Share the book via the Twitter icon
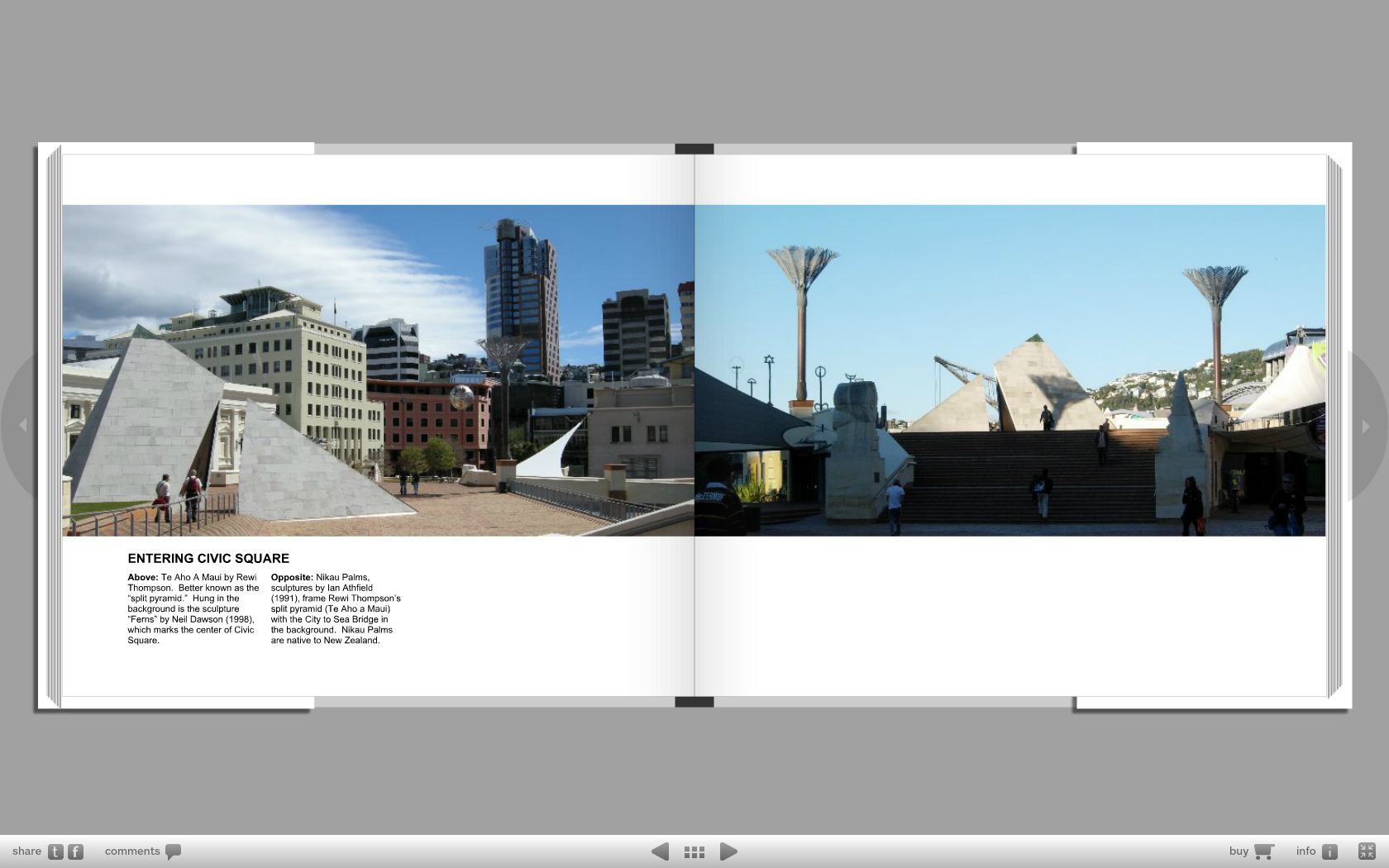This screenshot has width=1389, height=868. 55,851
